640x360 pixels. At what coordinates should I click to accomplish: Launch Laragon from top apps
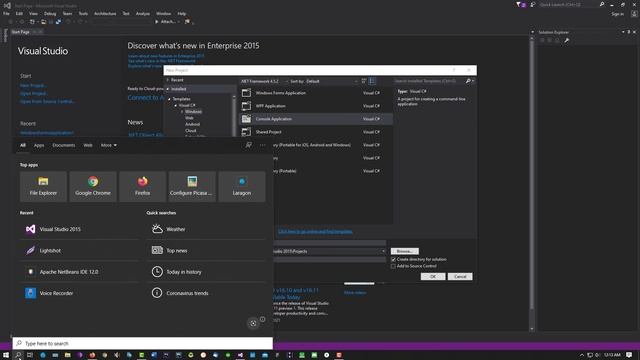click(x=242, y=187)
